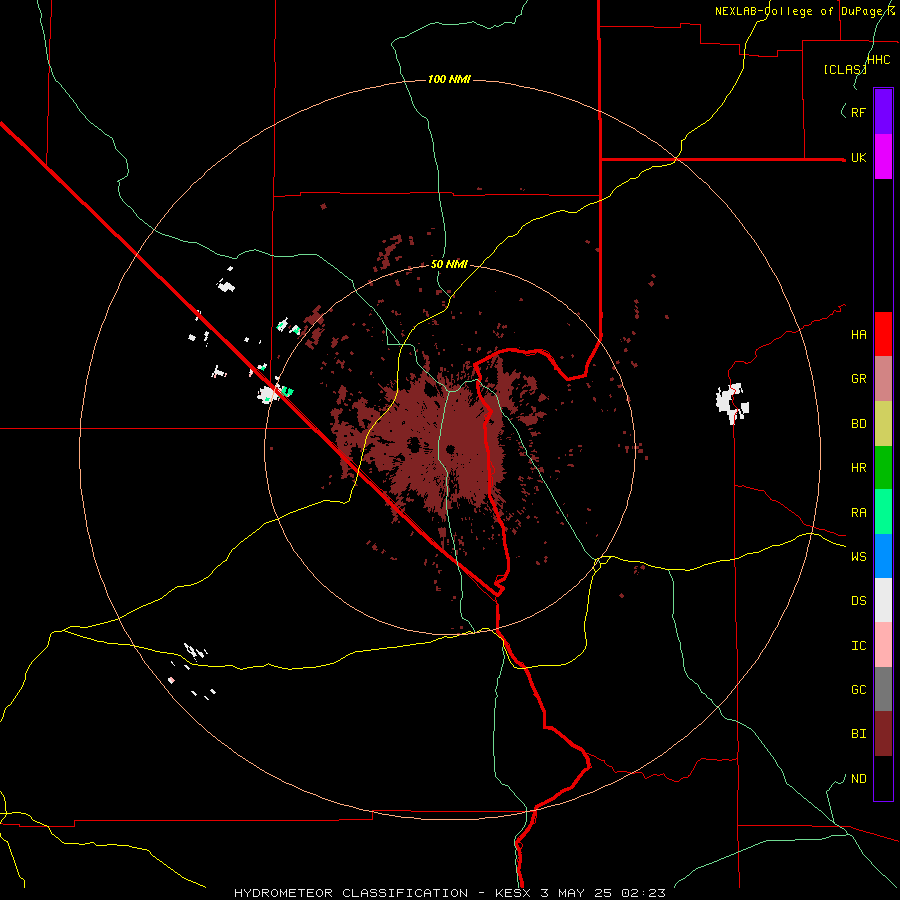The image size is (900, 900).
Task: Click the ND legend label
Action: [x=858, y=779]
